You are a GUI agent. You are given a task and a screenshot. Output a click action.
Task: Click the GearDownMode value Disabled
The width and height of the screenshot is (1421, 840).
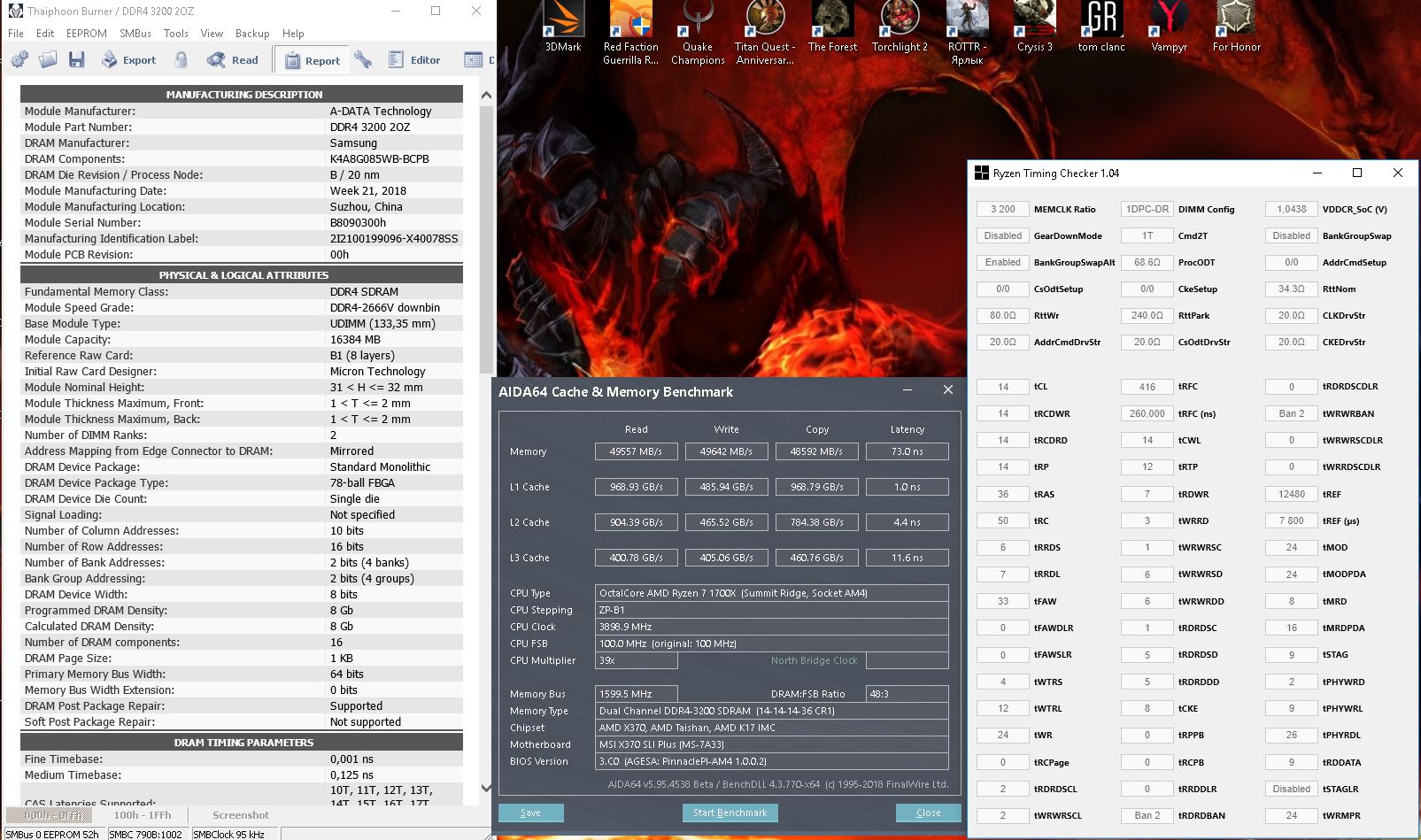click(x=1003, y=235)
